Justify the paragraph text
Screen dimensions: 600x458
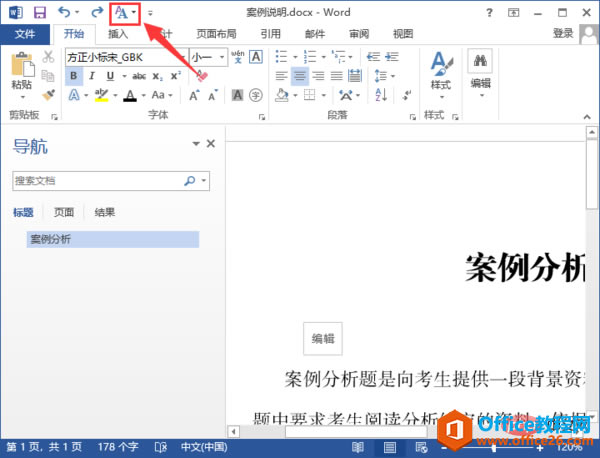337,76
